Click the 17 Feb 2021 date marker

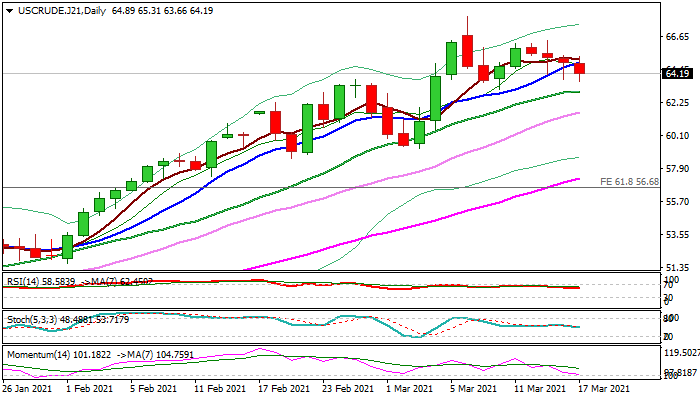coord(283,388)
